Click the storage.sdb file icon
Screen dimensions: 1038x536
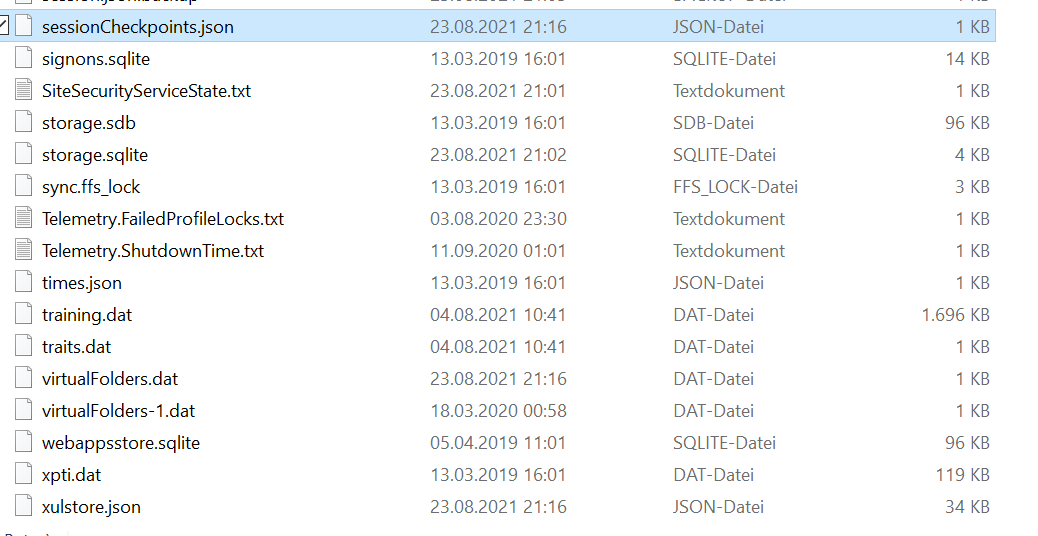click(23, 123)
